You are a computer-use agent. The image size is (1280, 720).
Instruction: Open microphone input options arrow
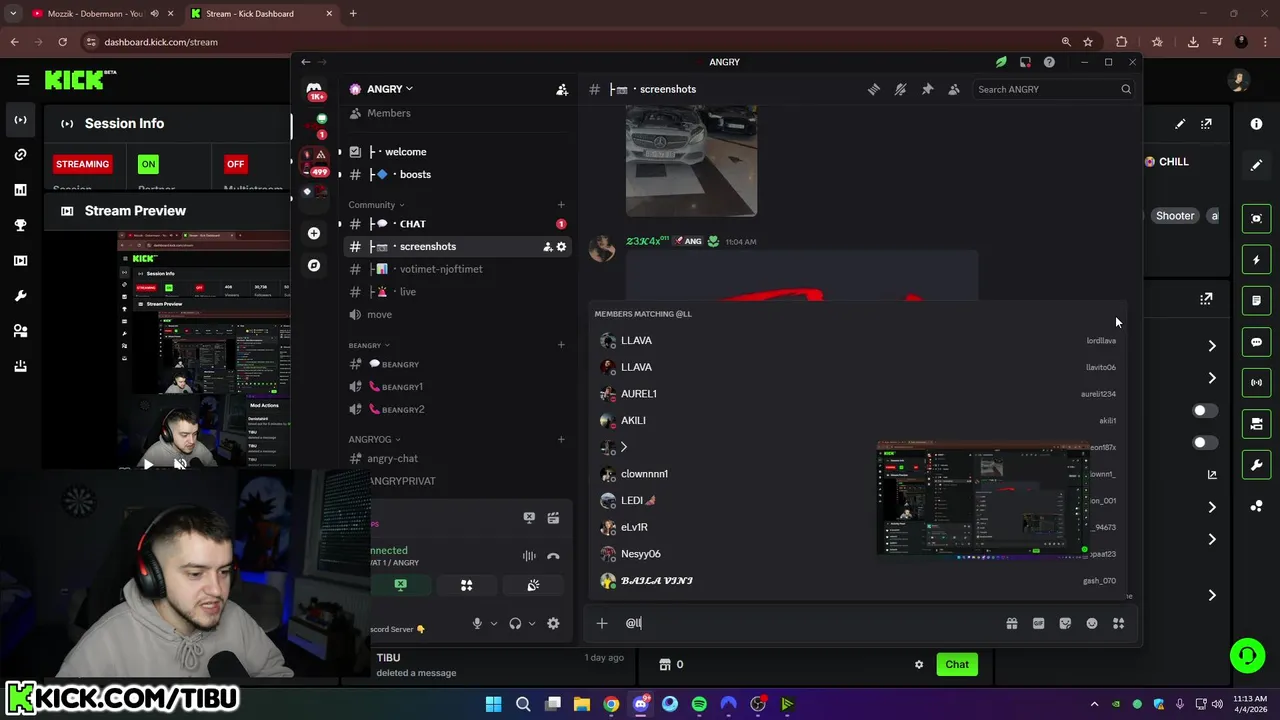493,623
